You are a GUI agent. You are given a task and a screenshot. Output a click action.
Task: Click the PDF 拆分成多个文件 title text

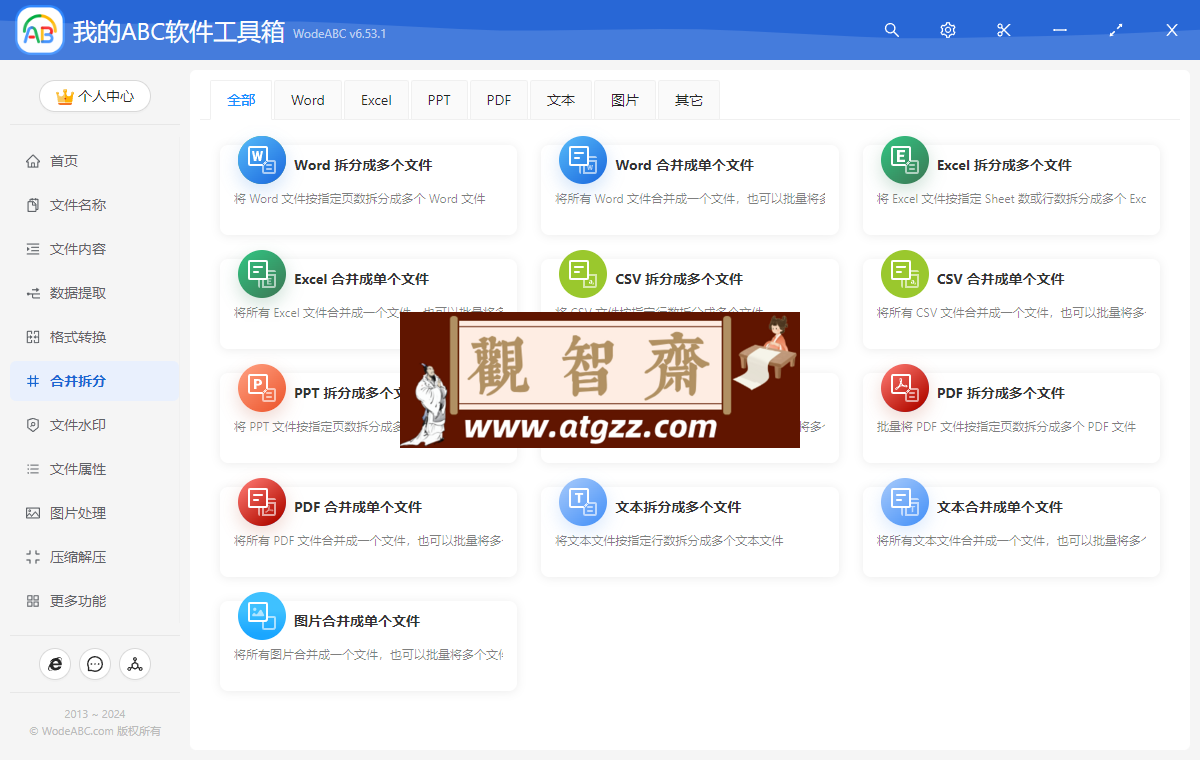click(x=1001, y=393)
